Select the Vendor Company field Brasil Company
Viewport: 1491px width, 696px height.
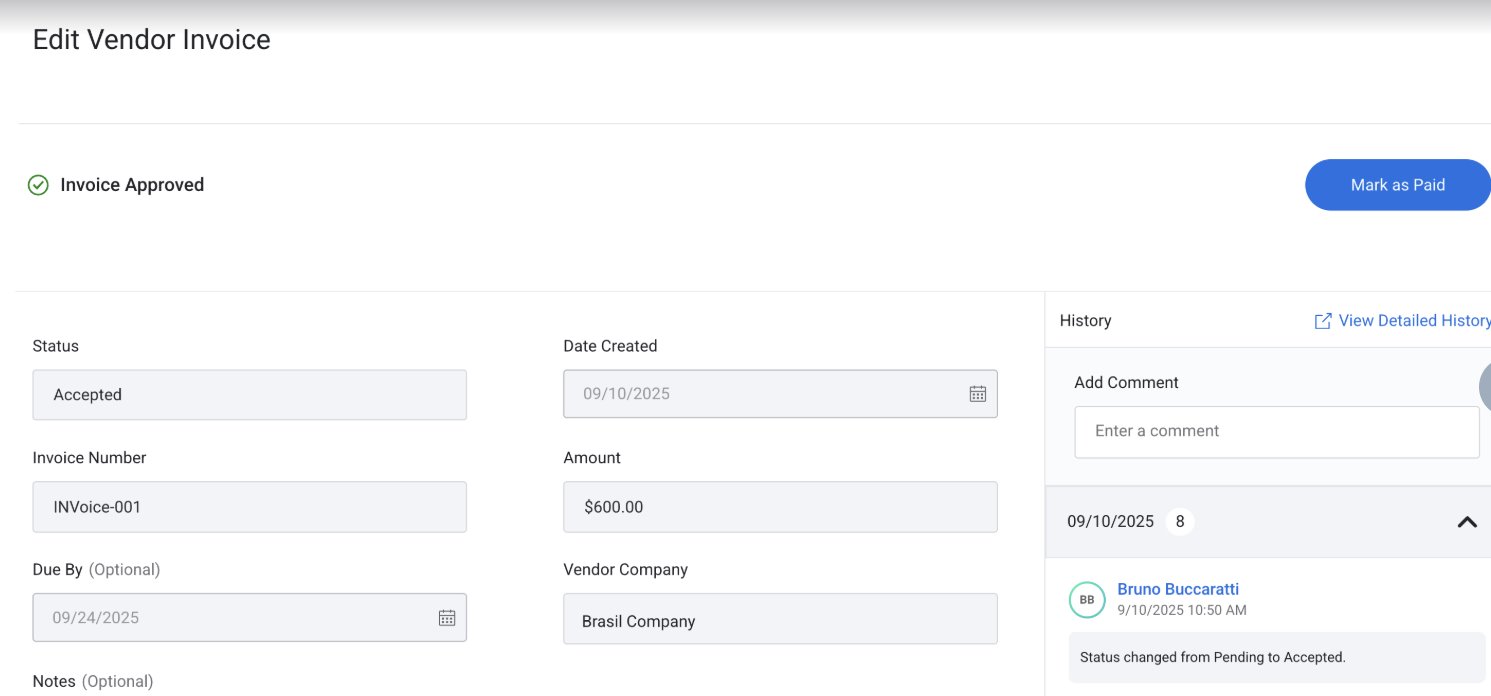[x=780, y=619]
